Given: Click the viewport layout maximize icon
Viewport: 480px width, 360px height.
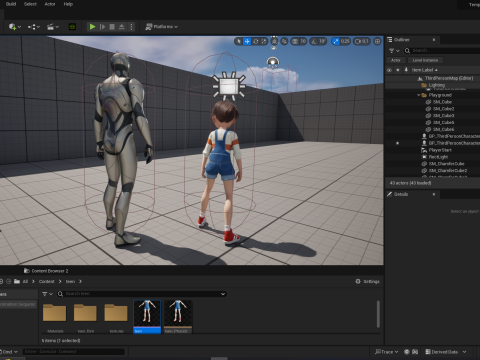Looking at the screenshot, I should pos(377,41).
